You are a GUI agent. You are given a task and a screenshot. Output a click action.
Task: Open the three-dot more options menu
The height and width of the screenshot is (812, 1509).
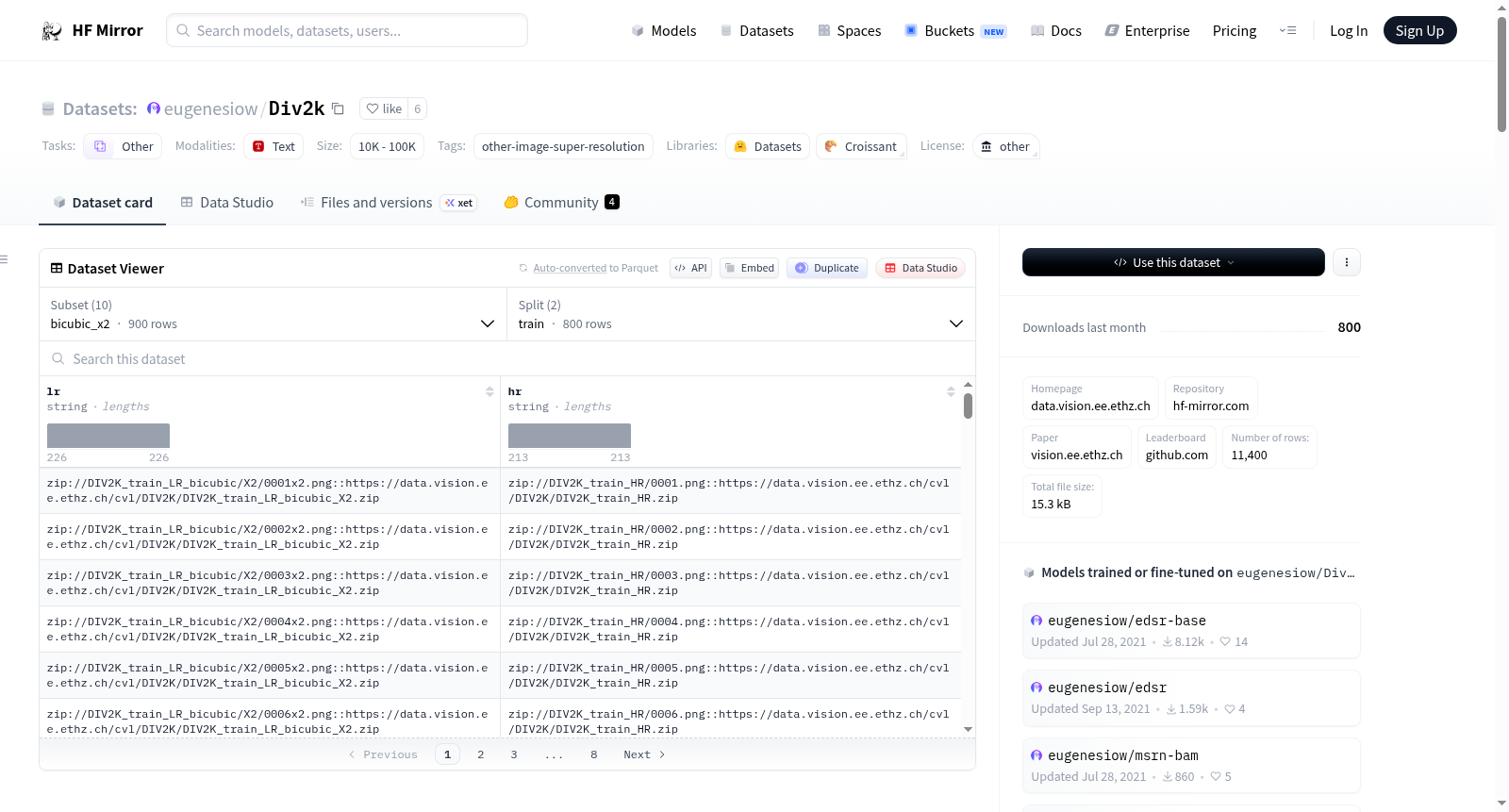coord(1347,262)
